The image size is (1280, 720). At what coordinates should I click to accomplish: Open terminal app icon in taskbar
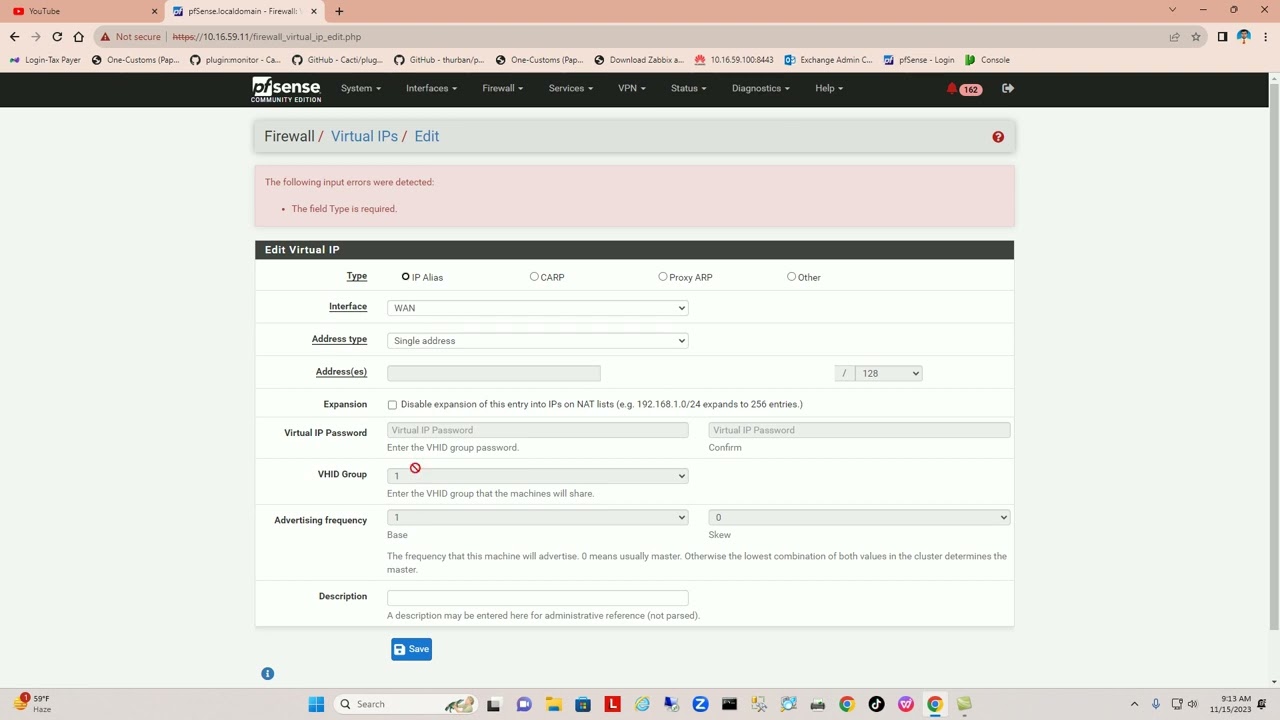(x=729, y=704)
